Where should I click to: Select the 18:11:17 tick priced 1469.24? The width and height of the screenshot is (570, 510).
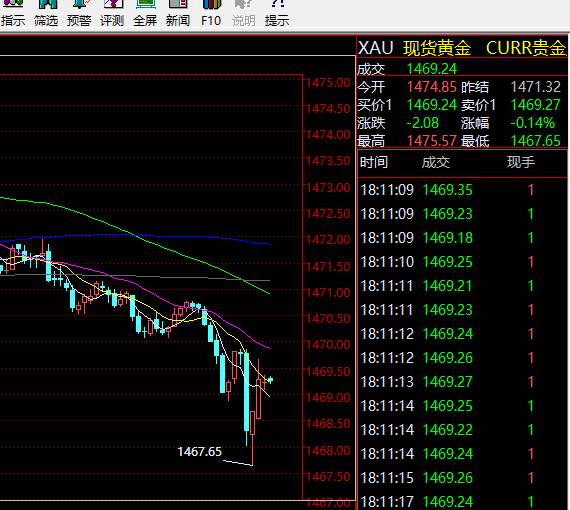[x=462, y=502]
